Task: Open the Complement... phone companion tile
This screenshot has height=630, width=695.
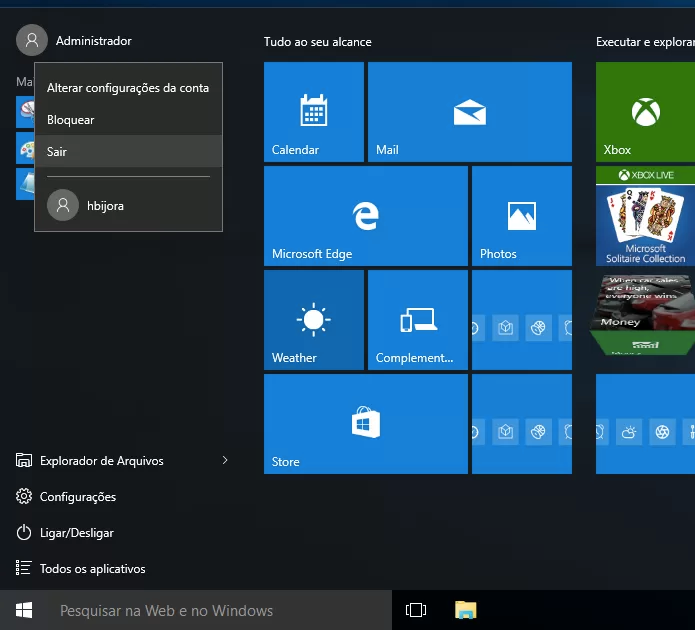Action: coord(418,320)
